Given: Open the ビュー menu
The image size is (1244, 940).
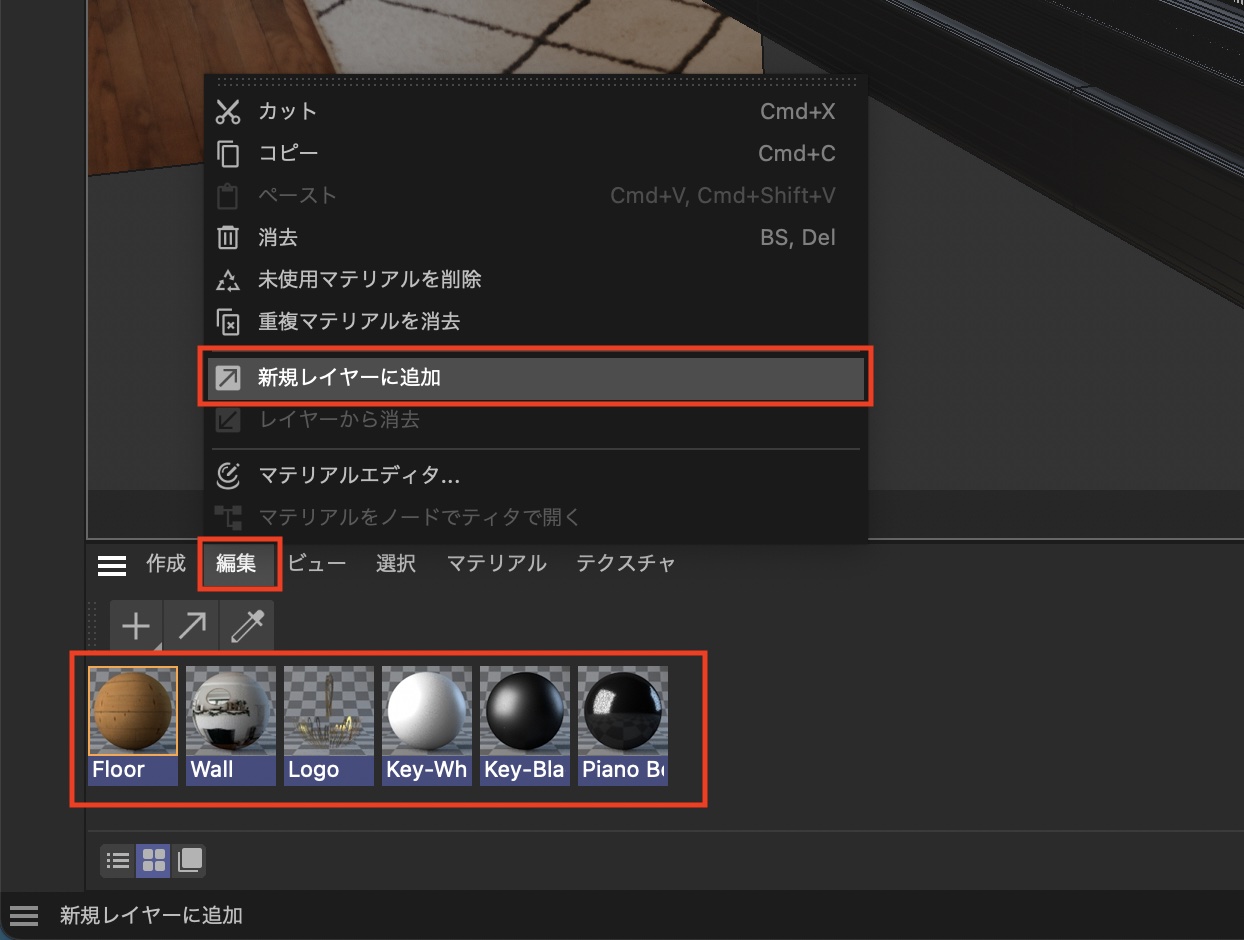Looking at the screenshot, I should click(317, 564).
